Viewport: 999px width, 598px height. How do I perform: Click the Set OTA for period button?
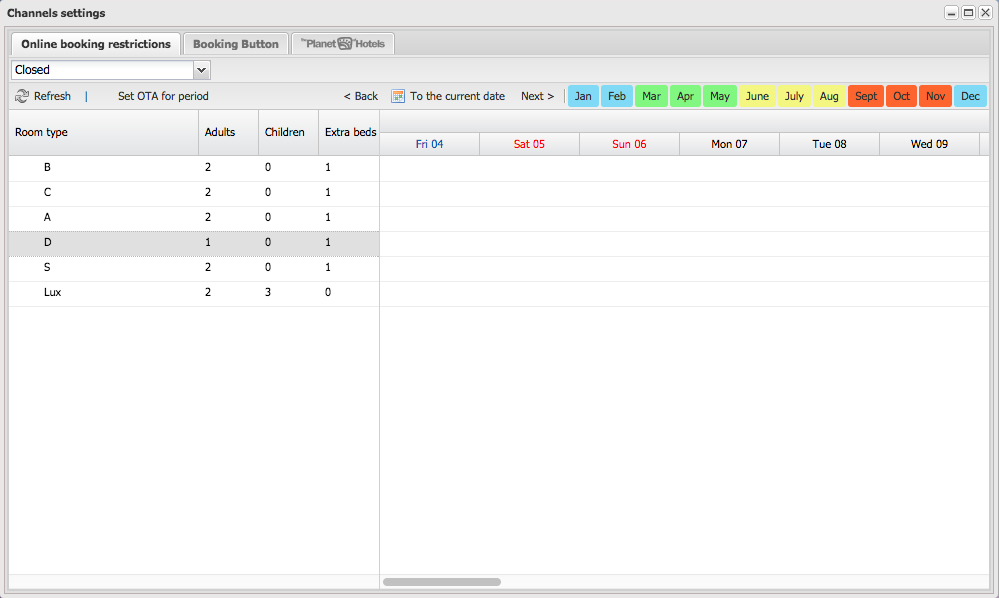coord(163,96)
